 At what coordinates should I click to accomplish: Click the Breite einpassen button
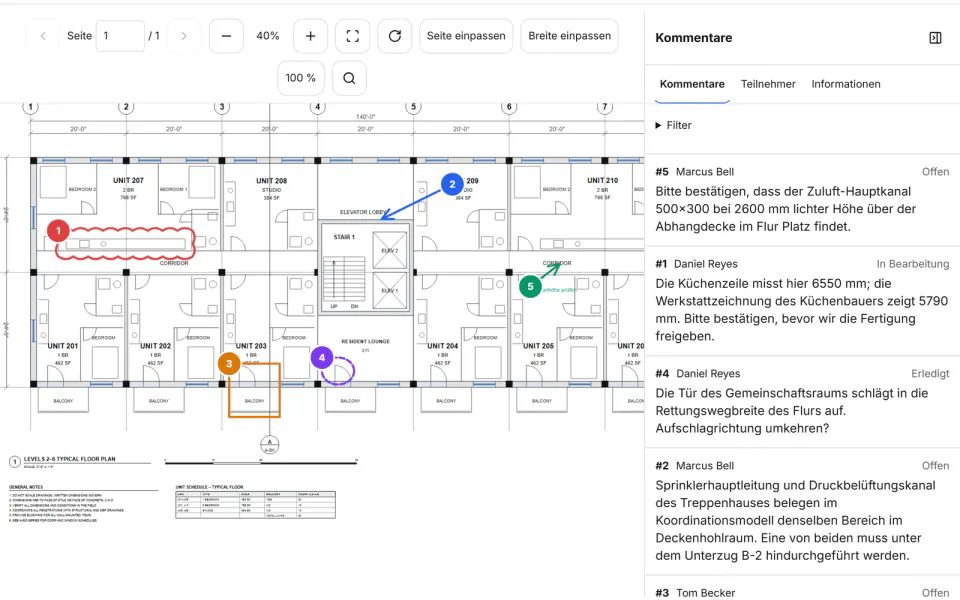[x=569, y=36]
